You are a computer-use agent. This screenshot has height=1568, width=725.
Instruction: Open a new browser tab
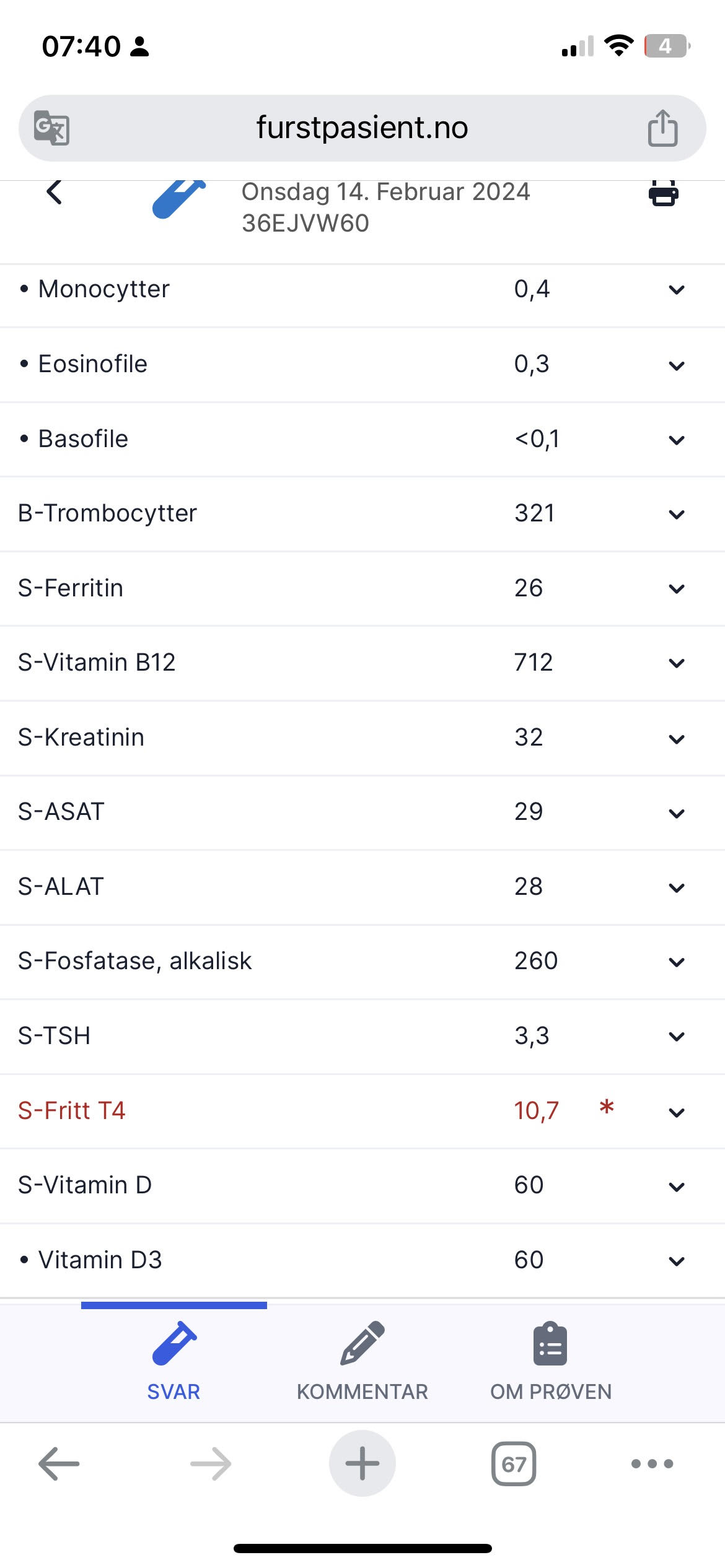(x=362, y=1463)
